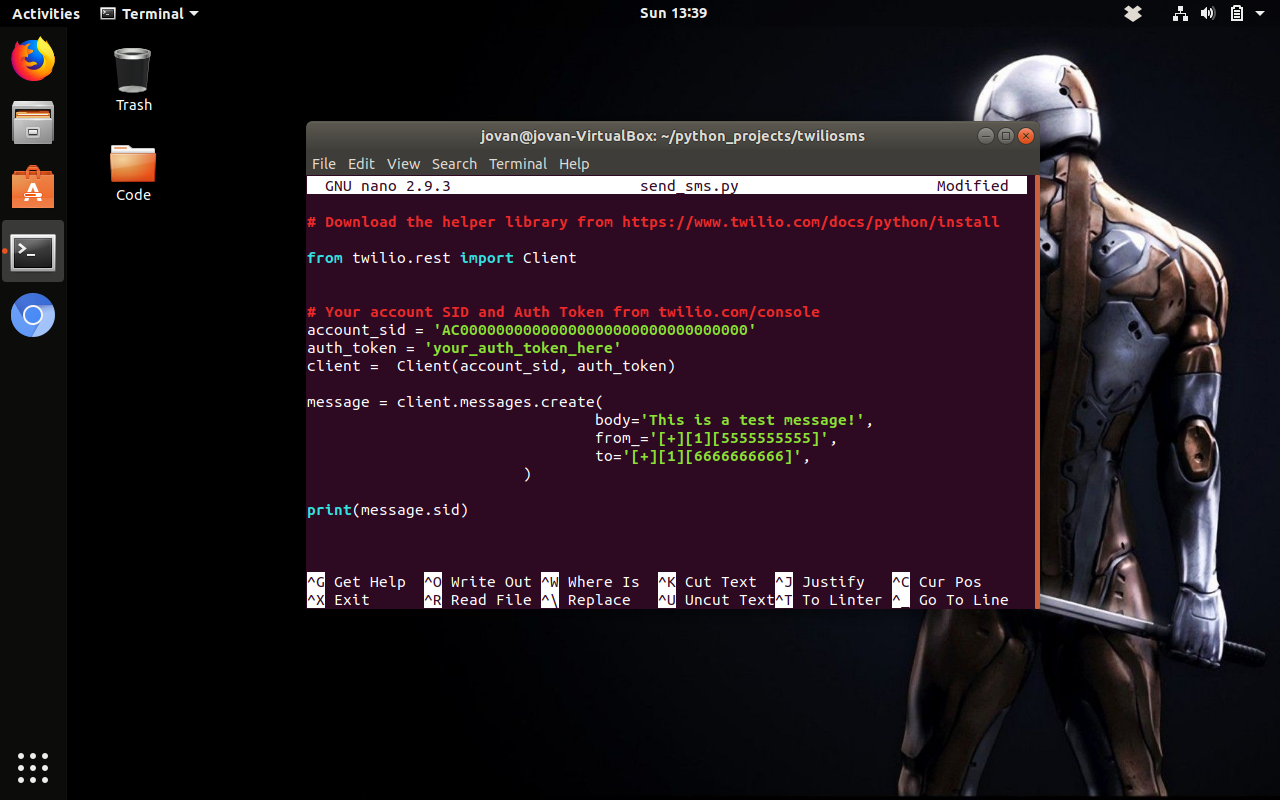This screenshot has height=800, width=1280.
Task: Open the Terminal app menu in top bar
Action: [150, 14]
